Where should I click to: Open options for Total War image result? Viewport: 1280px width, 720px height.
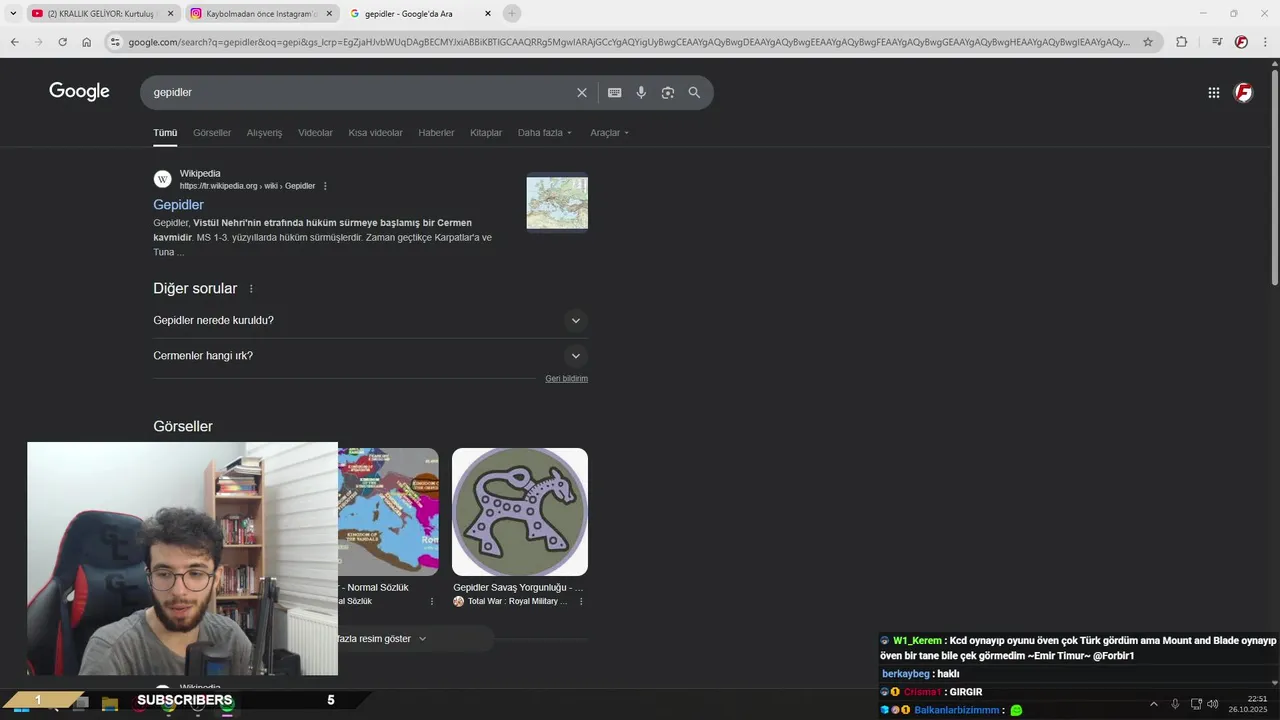coord(581,601)
